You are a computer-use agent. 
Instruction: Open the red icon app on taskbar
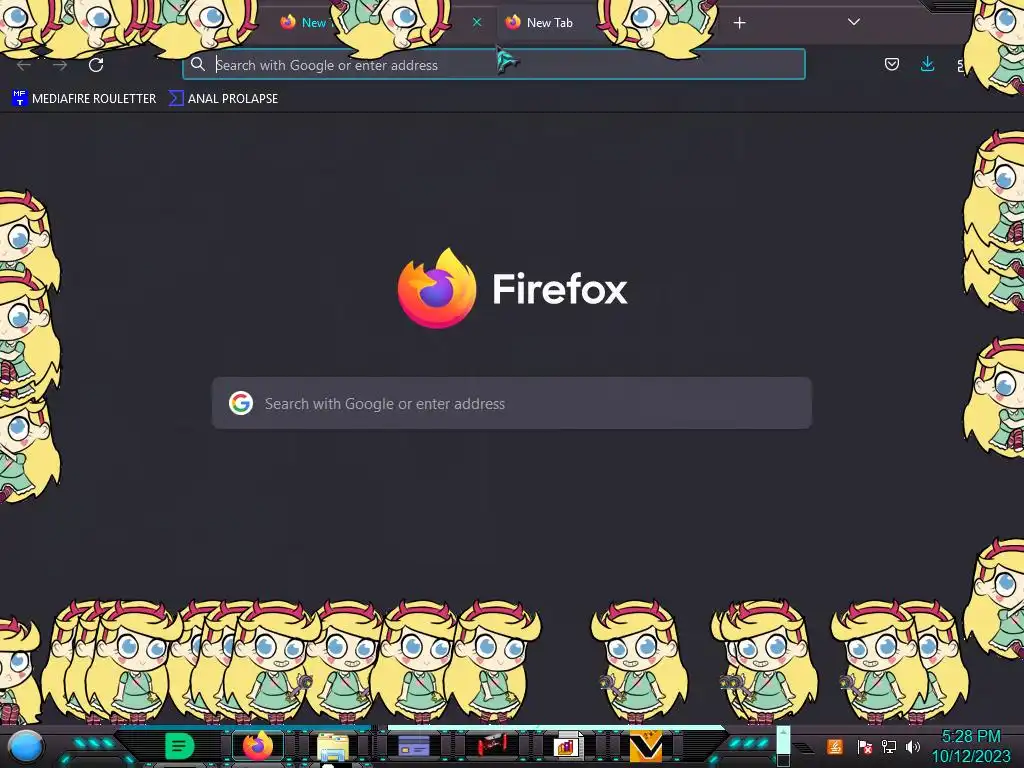[x=492, y=746]
